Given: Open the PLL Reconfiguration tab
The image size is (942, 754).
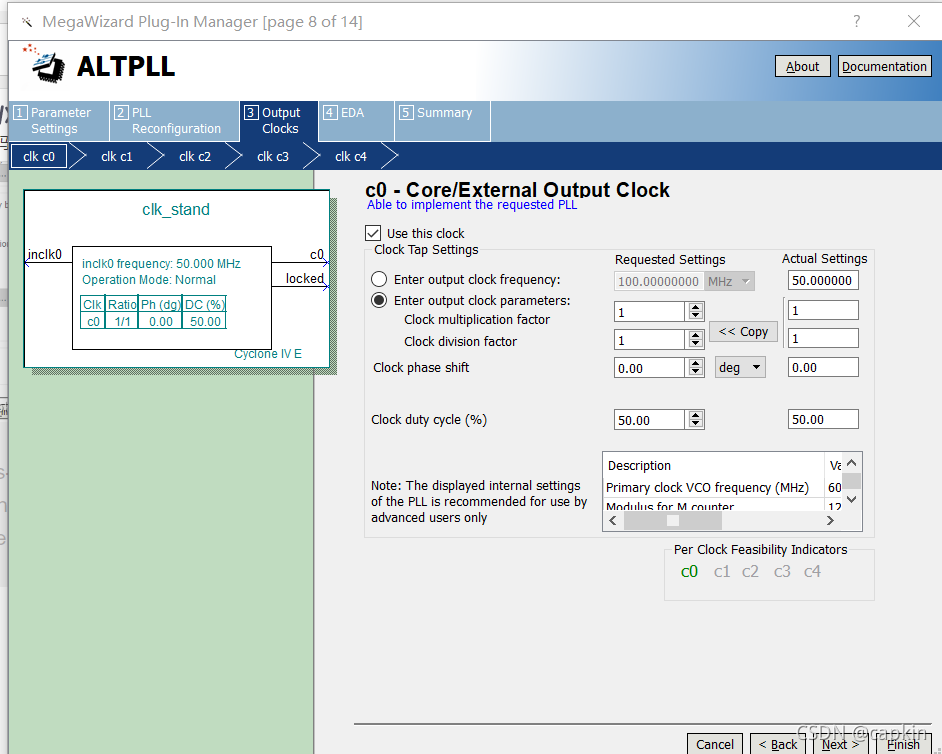Looking at the screenshot, I should click(x=174, y=121).
